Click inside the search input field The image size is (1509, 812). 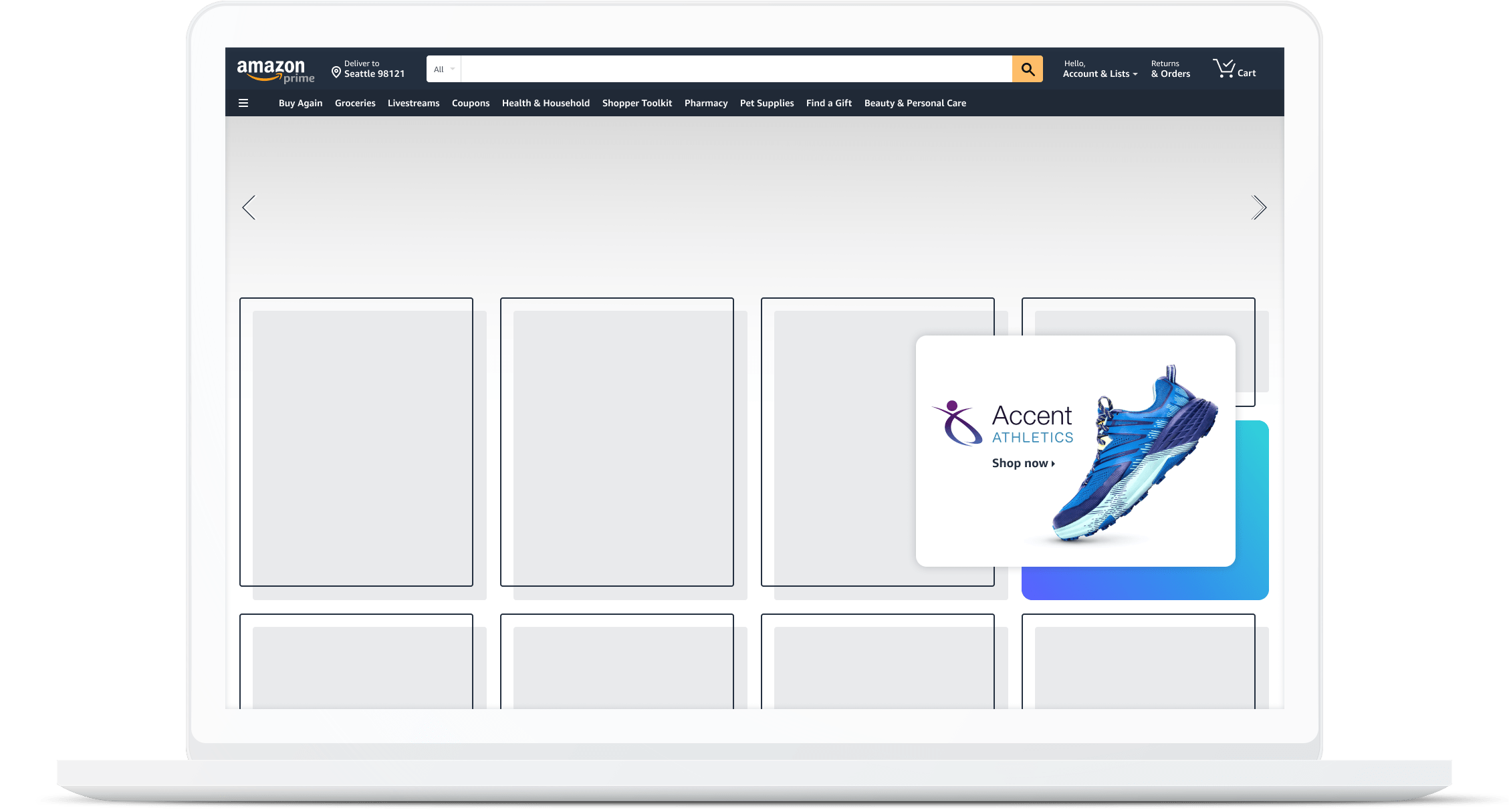click(735, 68)
